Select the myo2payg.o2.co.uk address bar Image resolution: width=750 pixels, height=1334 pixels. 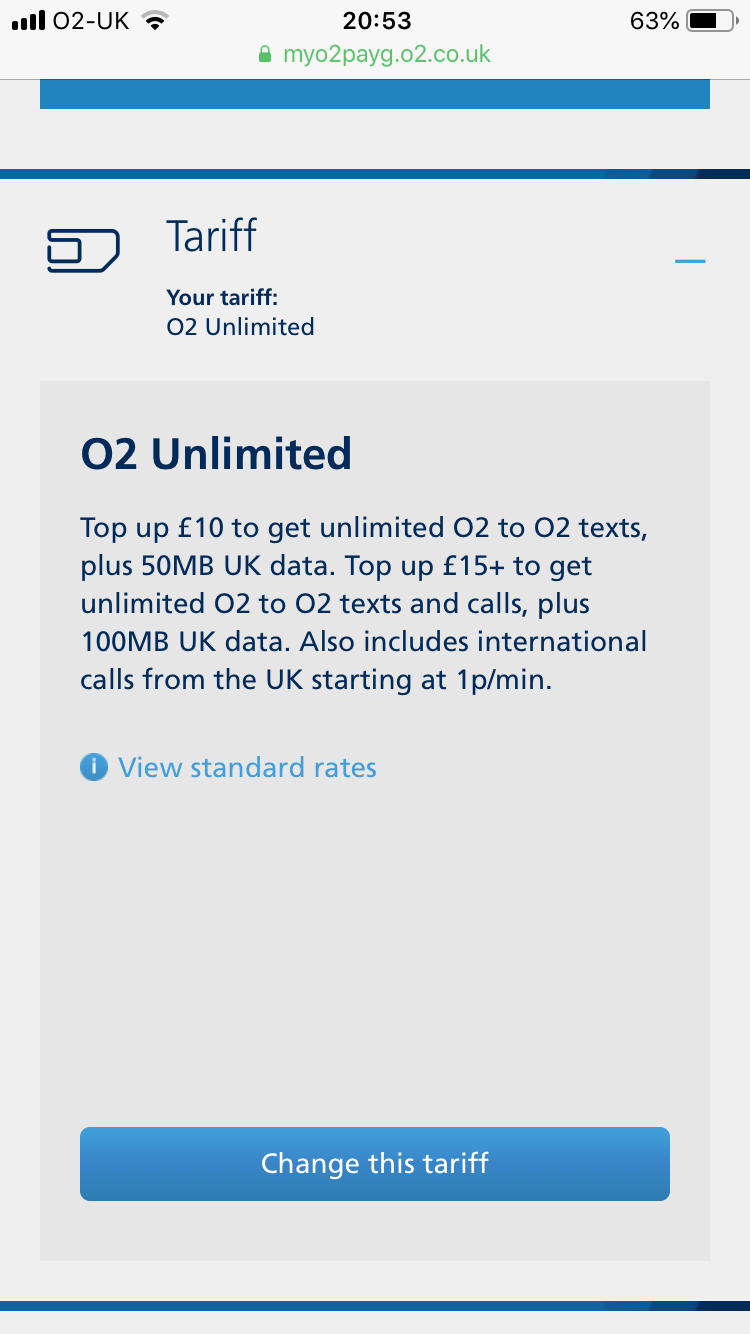tap(386, 54)
